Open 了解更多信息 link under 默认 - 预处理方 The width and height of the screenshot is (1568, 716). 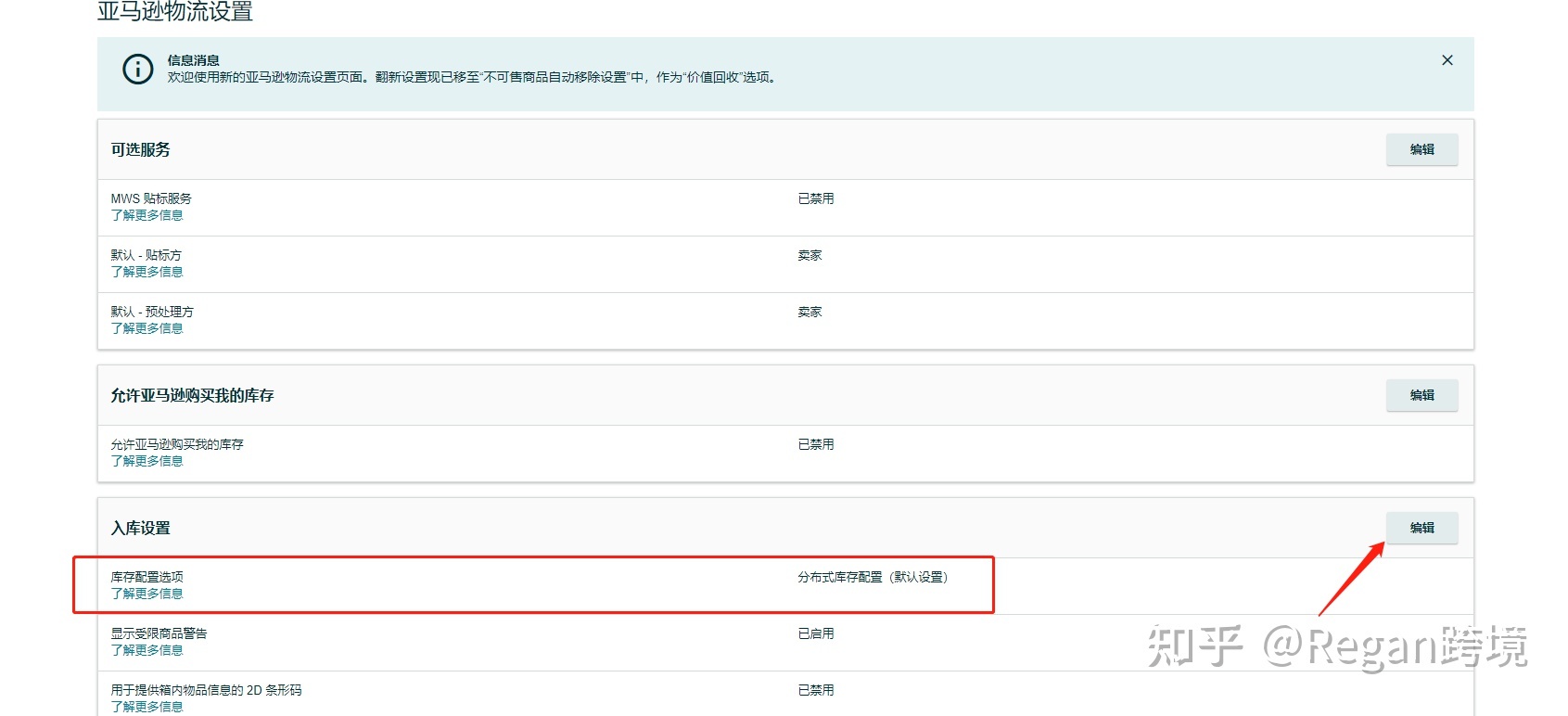(147, 328)
